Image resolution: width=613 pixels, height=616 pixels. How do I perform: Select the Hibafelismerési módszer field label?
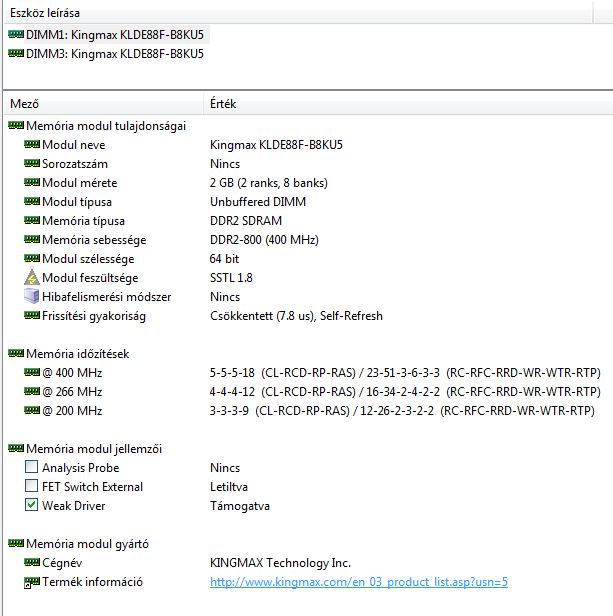click(106, 297)
